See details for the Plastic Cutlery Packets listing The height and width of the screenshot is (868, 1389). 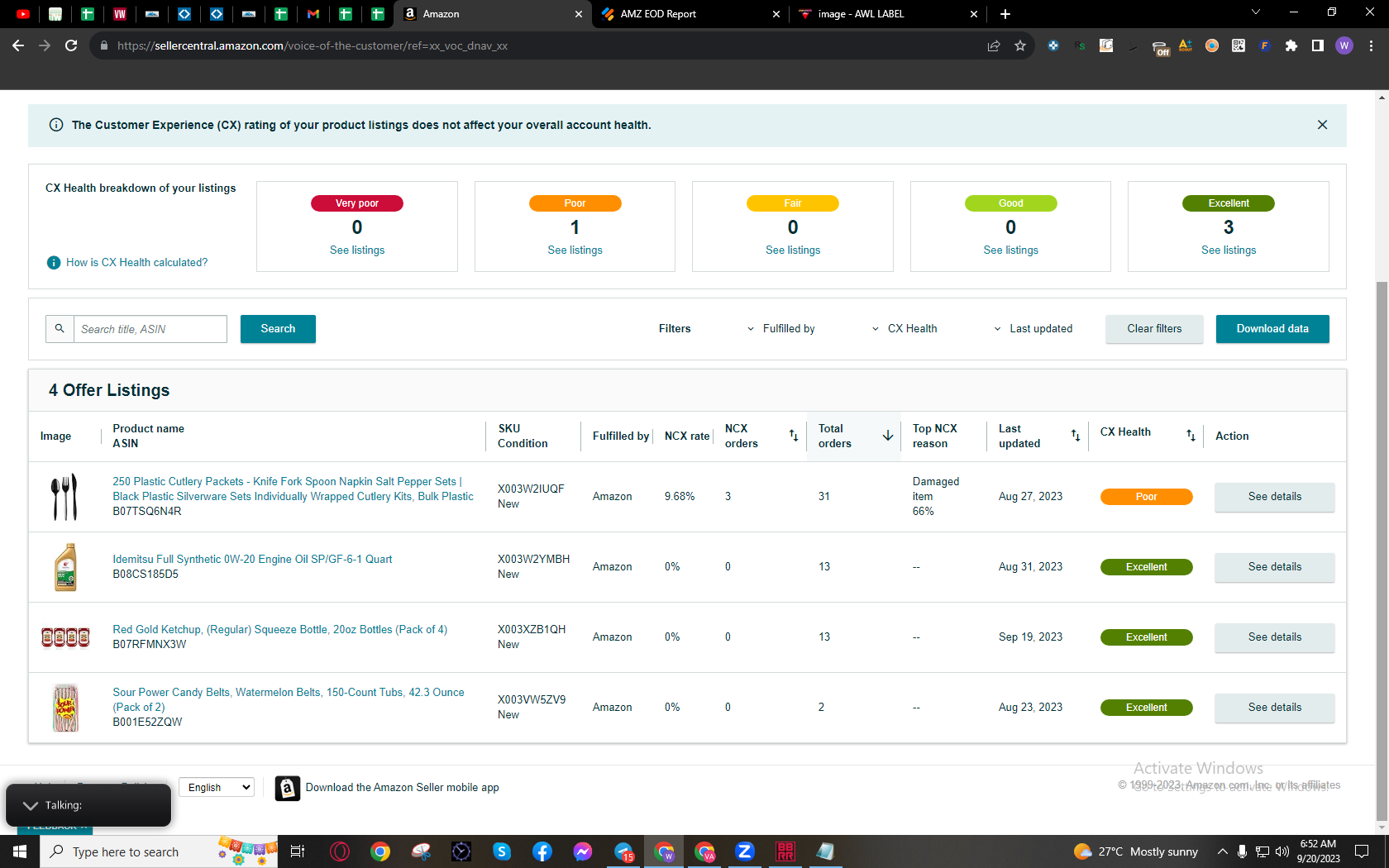click(1275, 497)
